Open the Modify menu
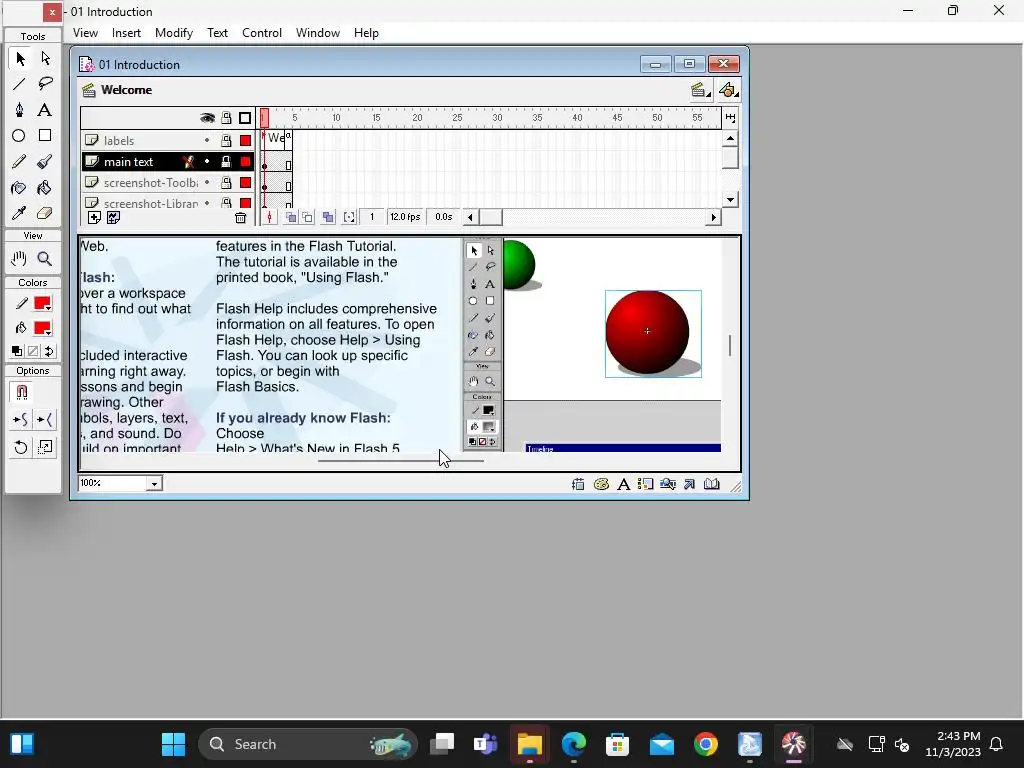The image size is (1024, 768). tap(174, 33)
